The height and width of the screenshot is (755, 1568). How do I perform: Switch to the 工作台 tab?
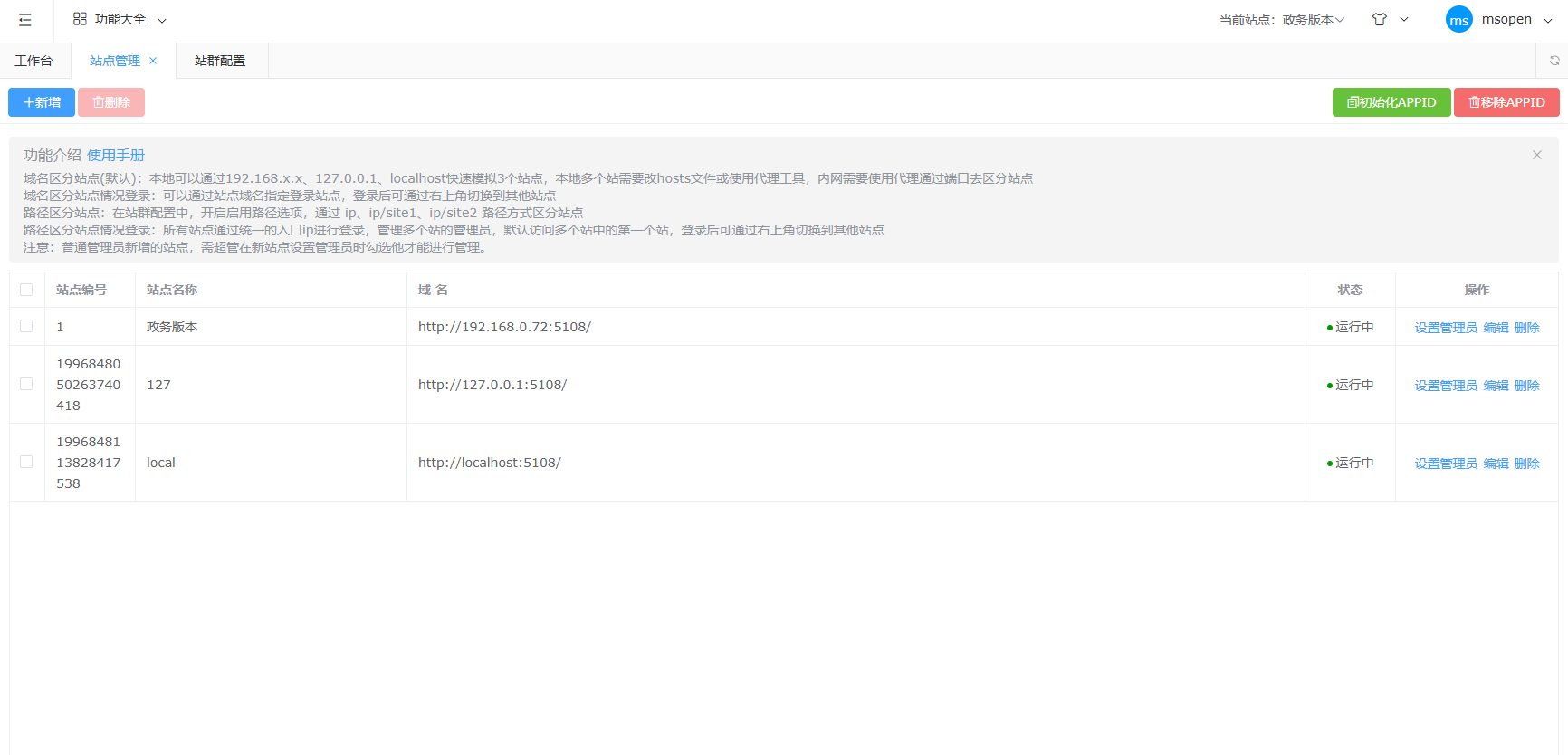tap(33, 61)
